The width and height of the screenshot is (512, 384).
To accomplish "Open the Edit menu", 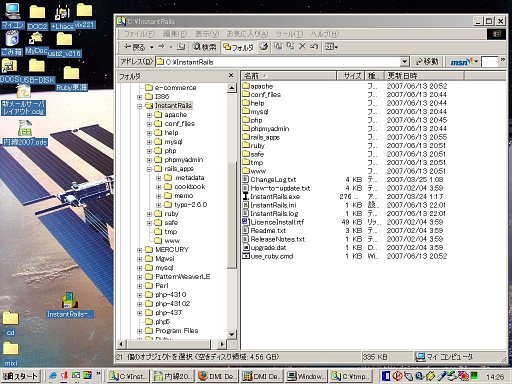I will coord(175,34).
